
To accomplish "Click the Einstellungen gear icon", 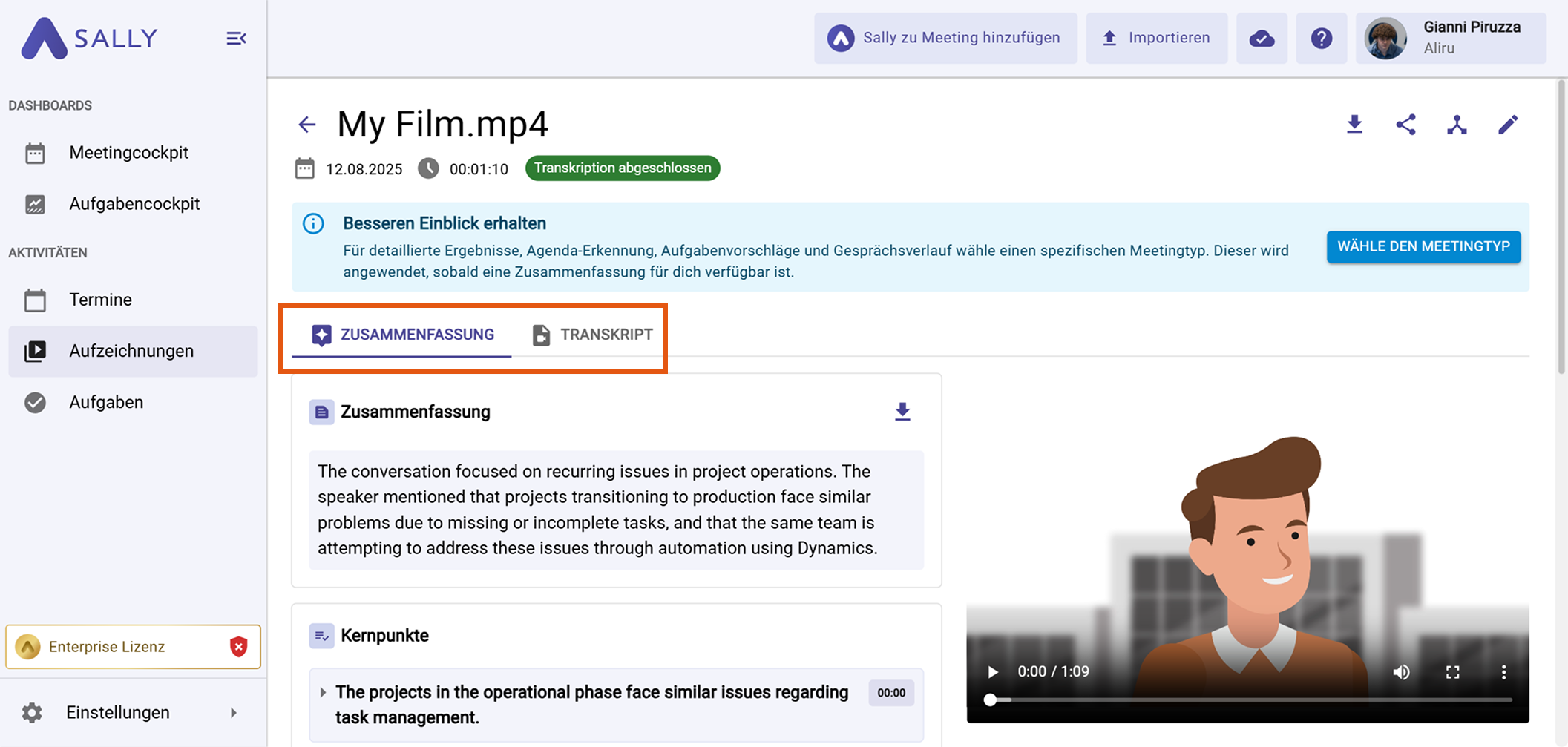I will (x=32, y=713).
